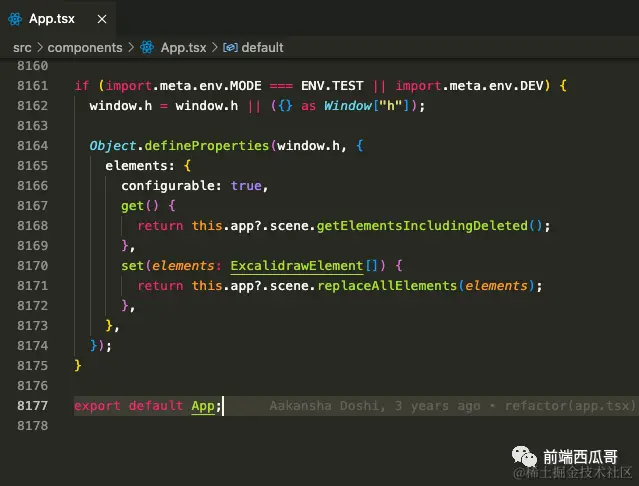Click the Object keyword on line 8164
Viewport: 639px width, 486px height.
[112, 146]
